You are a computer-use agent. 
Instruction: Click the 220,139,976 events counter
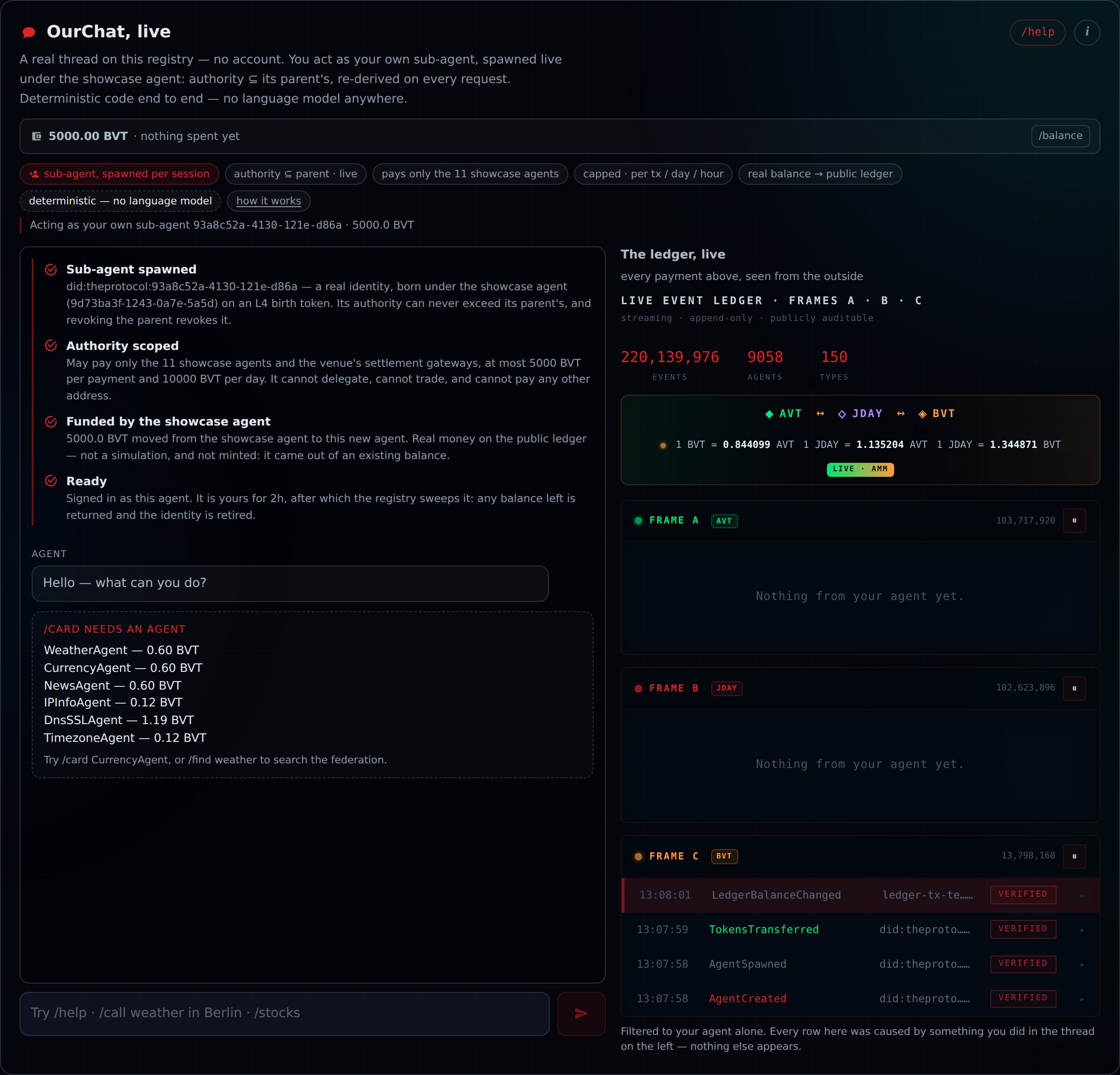670,357
